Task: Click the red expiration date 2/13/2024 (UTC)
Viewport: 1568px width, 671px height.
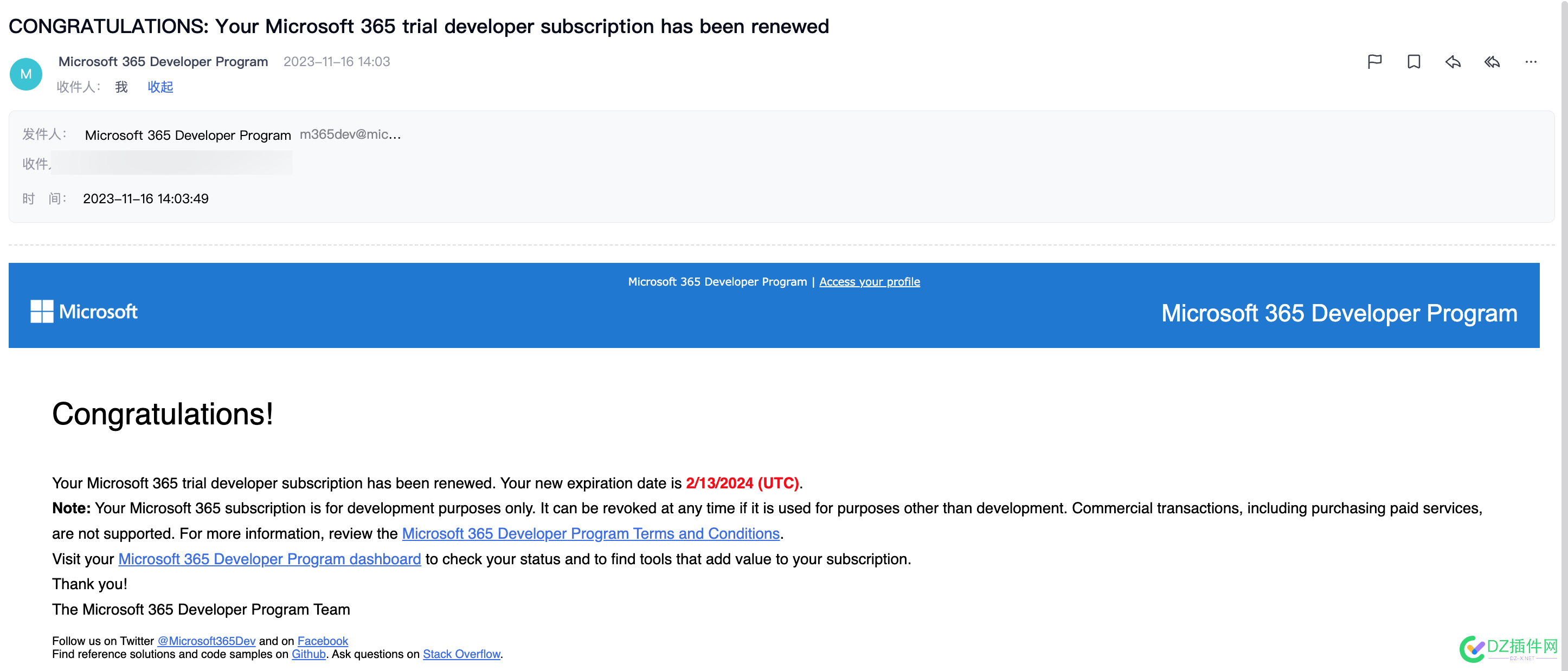Action: [742, 483]
